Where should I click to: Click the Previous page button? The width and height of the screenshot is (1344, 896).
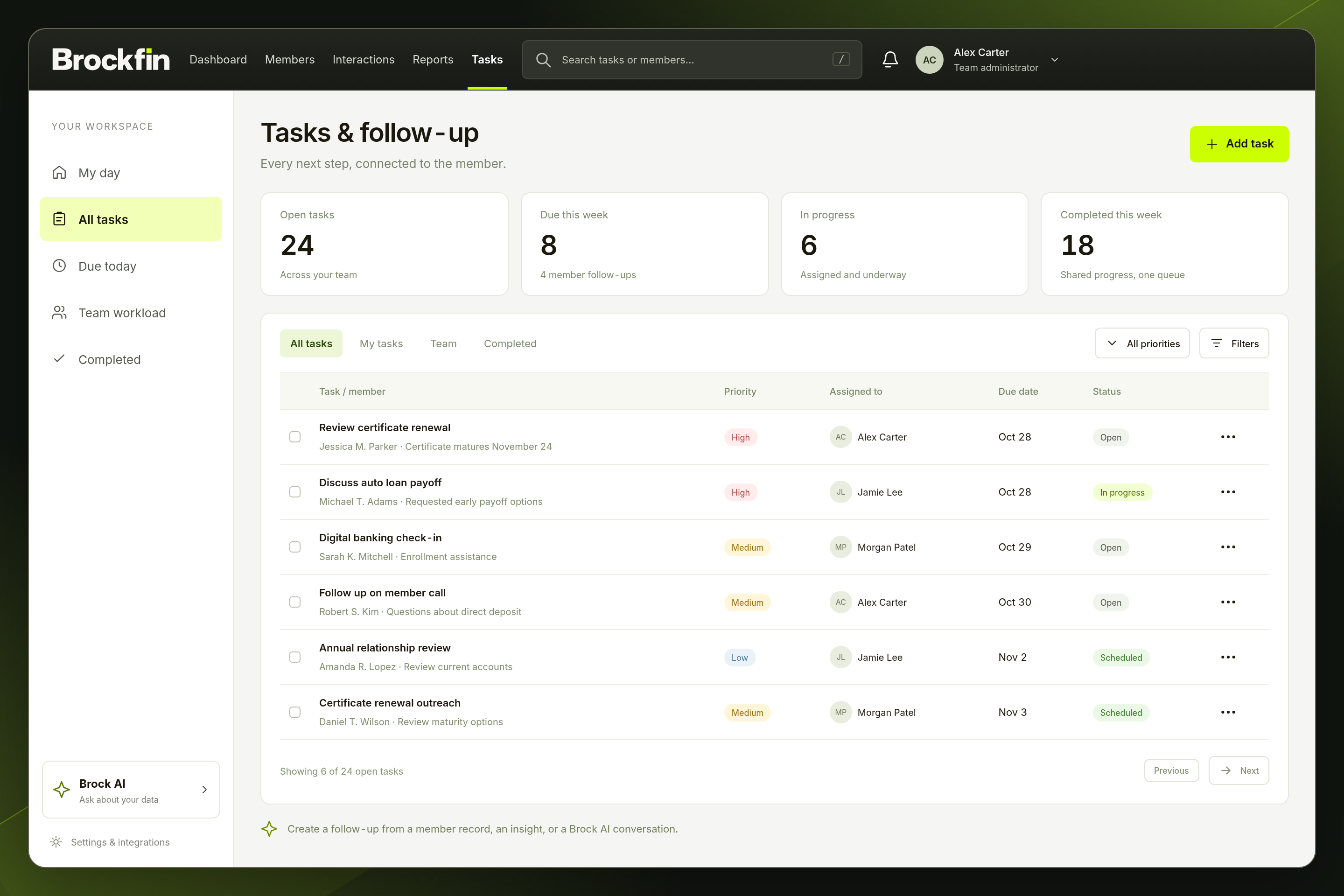pos(1171,771)
